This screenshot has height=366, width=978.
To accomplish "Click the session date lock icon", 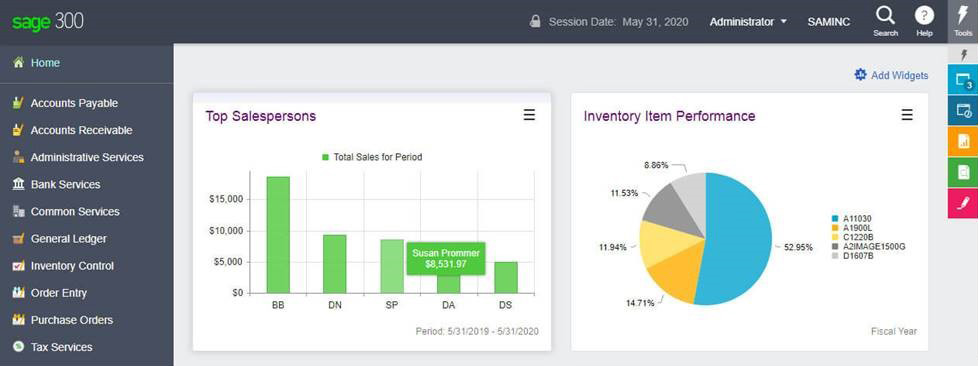I will coord(535,21).
